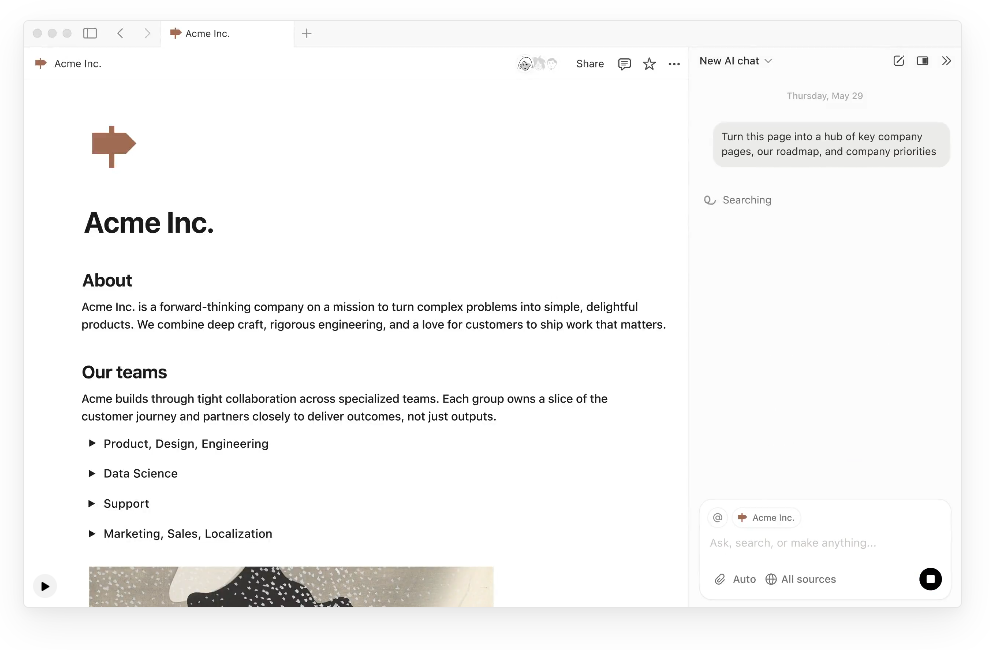
Task: Click the Share button
Action: point(590,64)
